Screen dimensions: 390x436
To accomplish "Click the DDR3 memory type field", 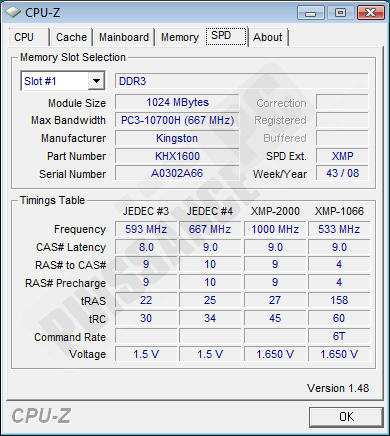I will click(x=242, y=81).
